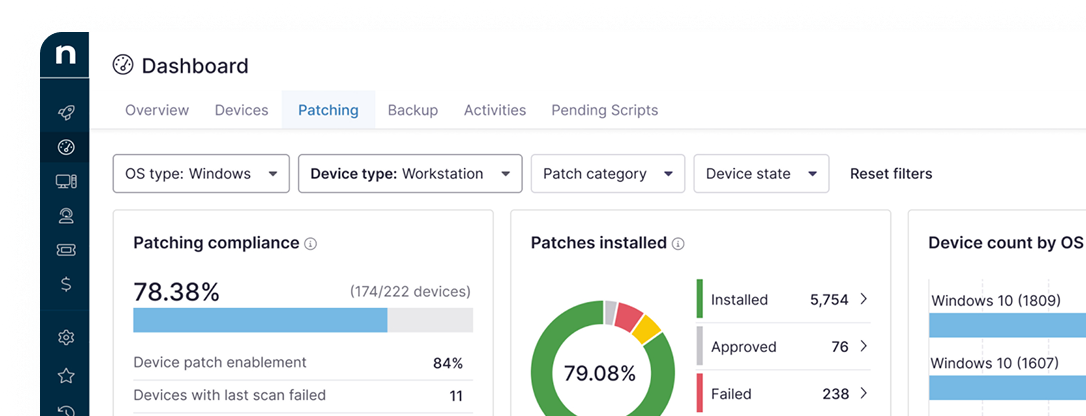Open the settings gear sidebar icon
Screen dimensions: 1086x416
point(66,338)
